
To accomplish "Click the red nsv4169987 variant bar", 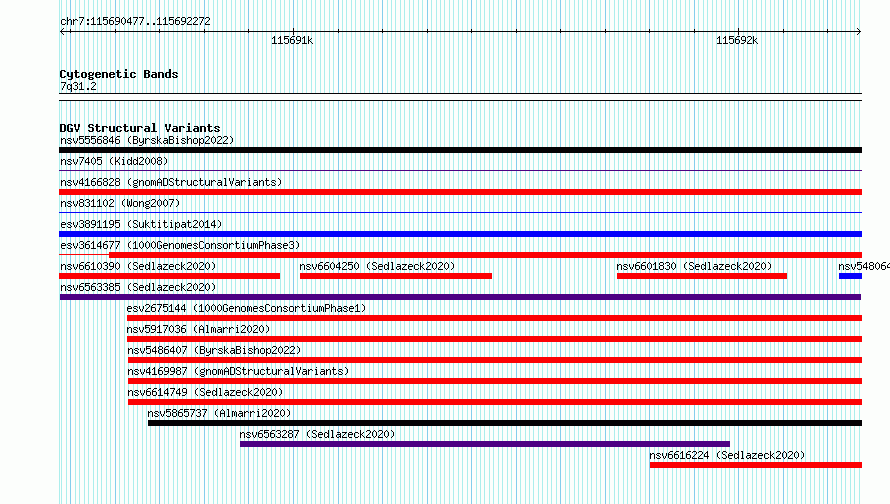I will click(x=495, y=381).
